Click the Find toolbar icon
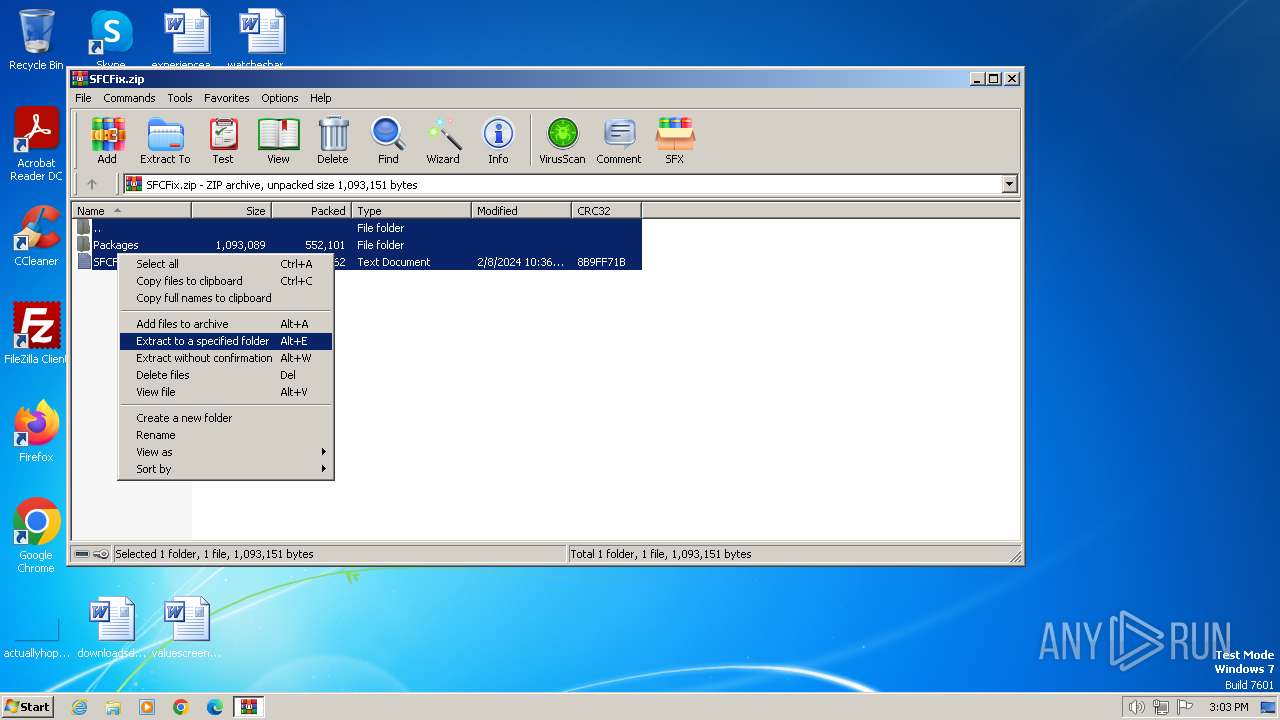1280x720 pixels. click(388, 140)
